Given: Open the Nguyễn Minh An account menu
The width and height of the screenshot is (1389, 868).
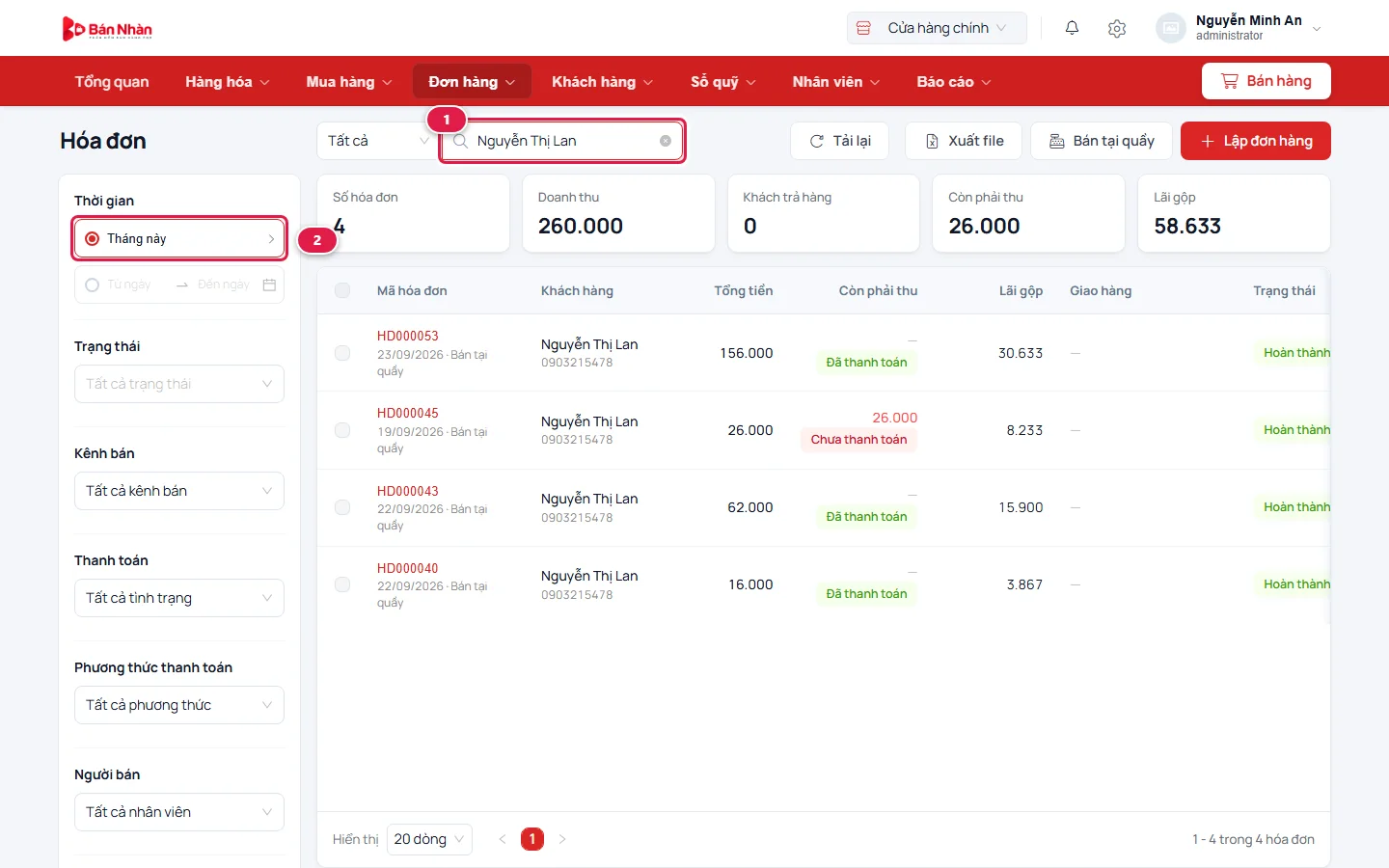Looking at the screenshot, I should coord(1239,28).
